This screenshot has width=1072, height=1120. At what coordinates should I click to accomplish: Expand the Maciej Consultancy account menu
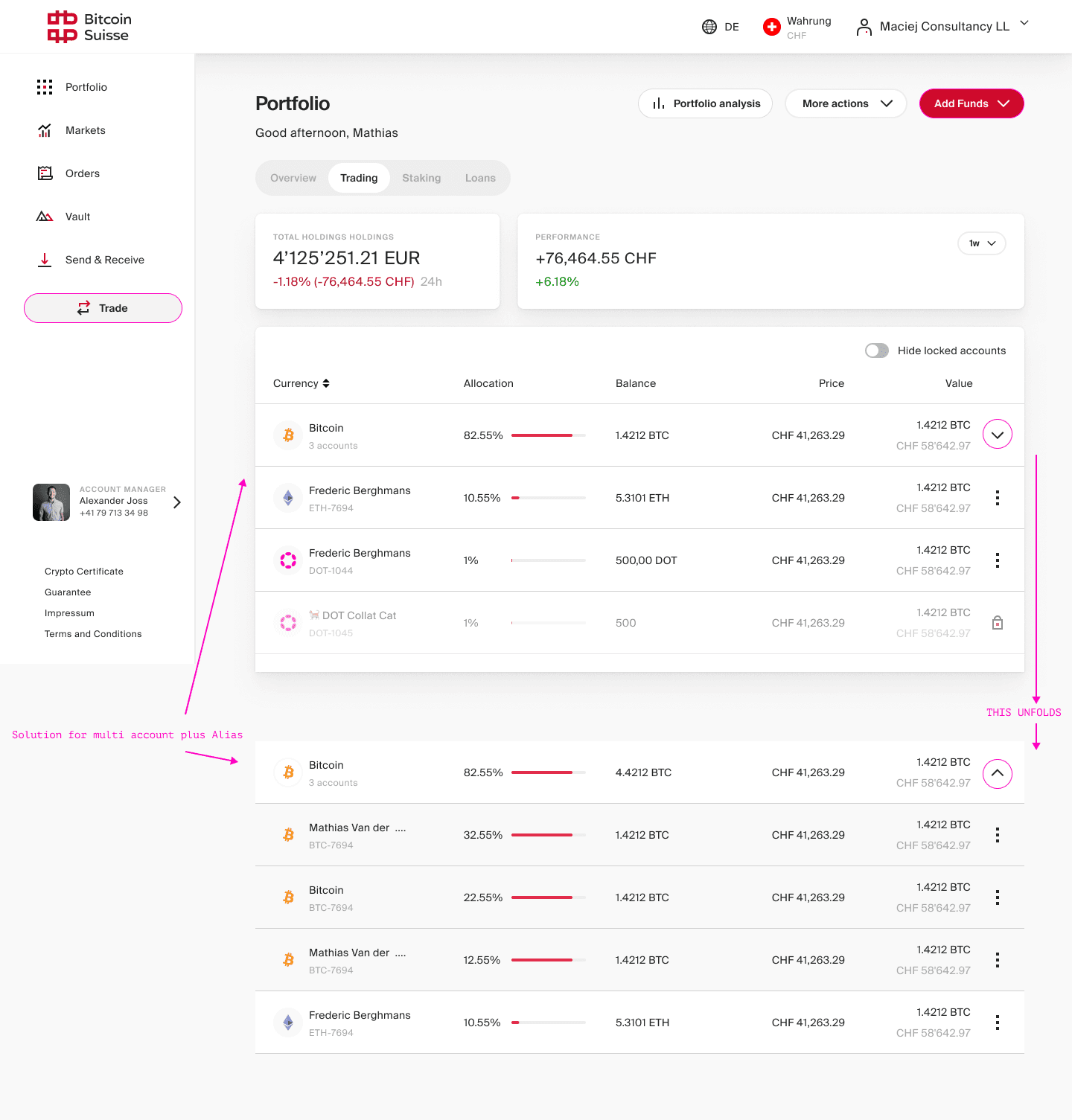(x=1024, y=23)
